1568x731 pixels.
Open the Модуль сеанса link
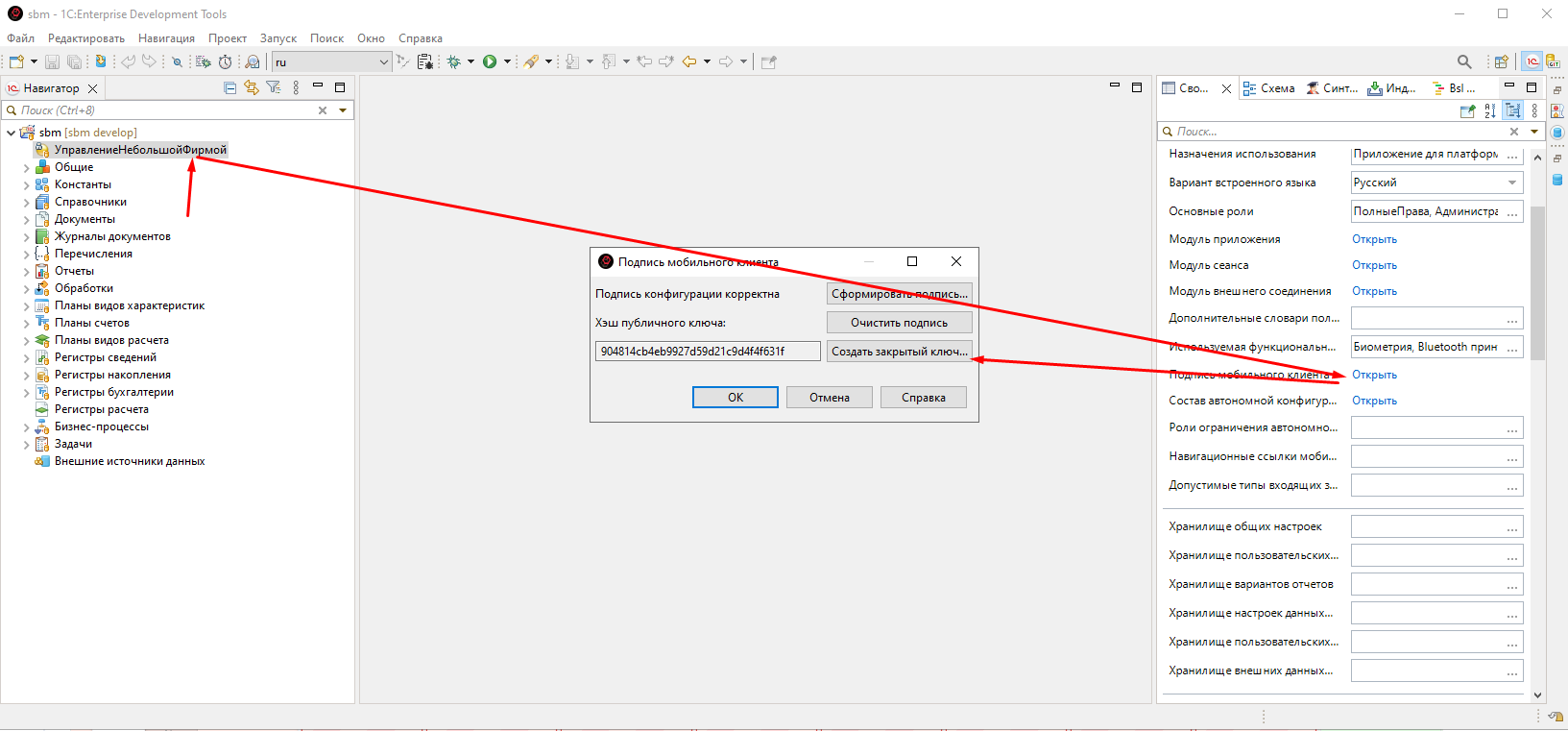(1374, 265)
